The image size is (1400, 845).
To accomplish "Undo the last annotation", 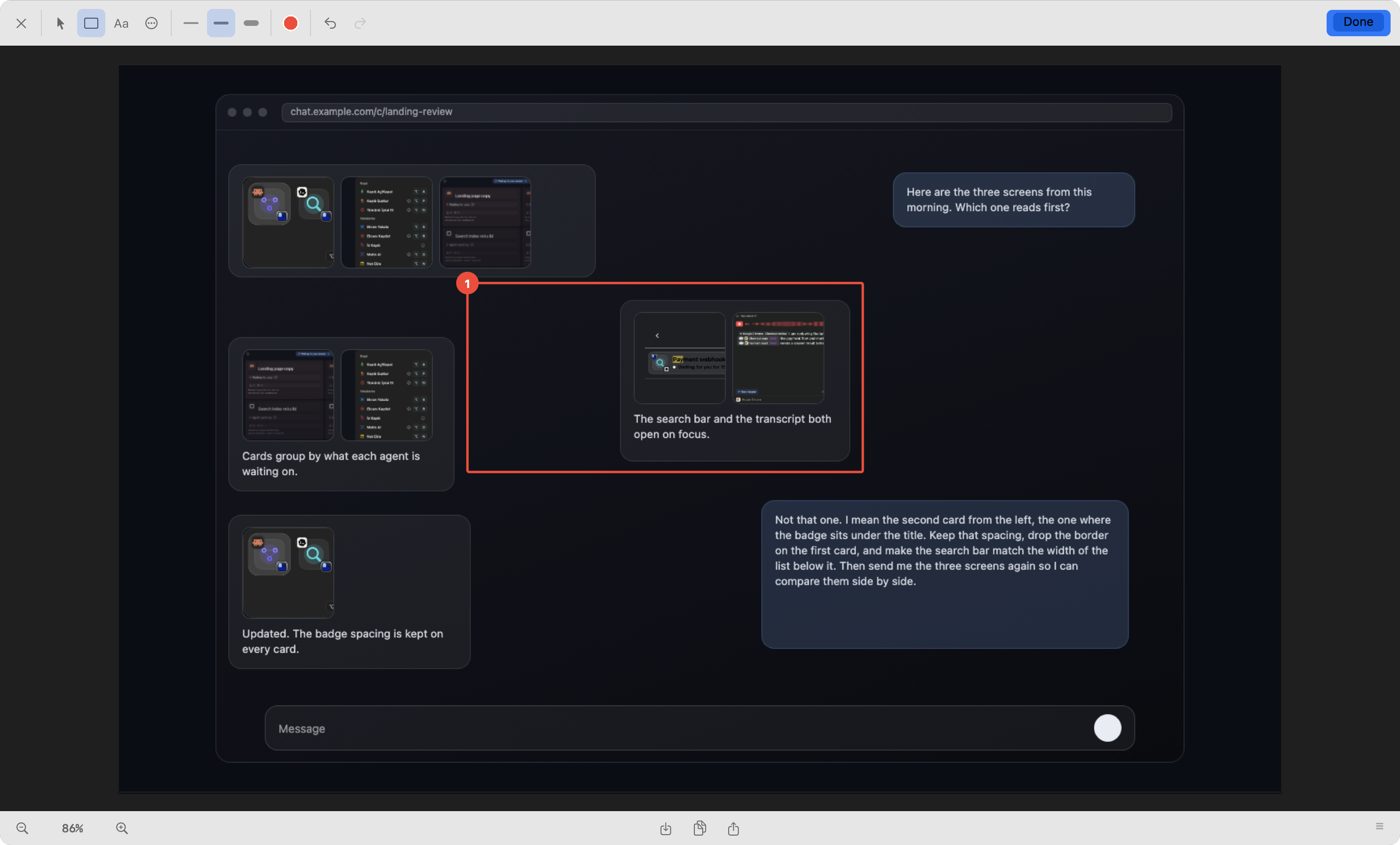I will tap(330, 24).
